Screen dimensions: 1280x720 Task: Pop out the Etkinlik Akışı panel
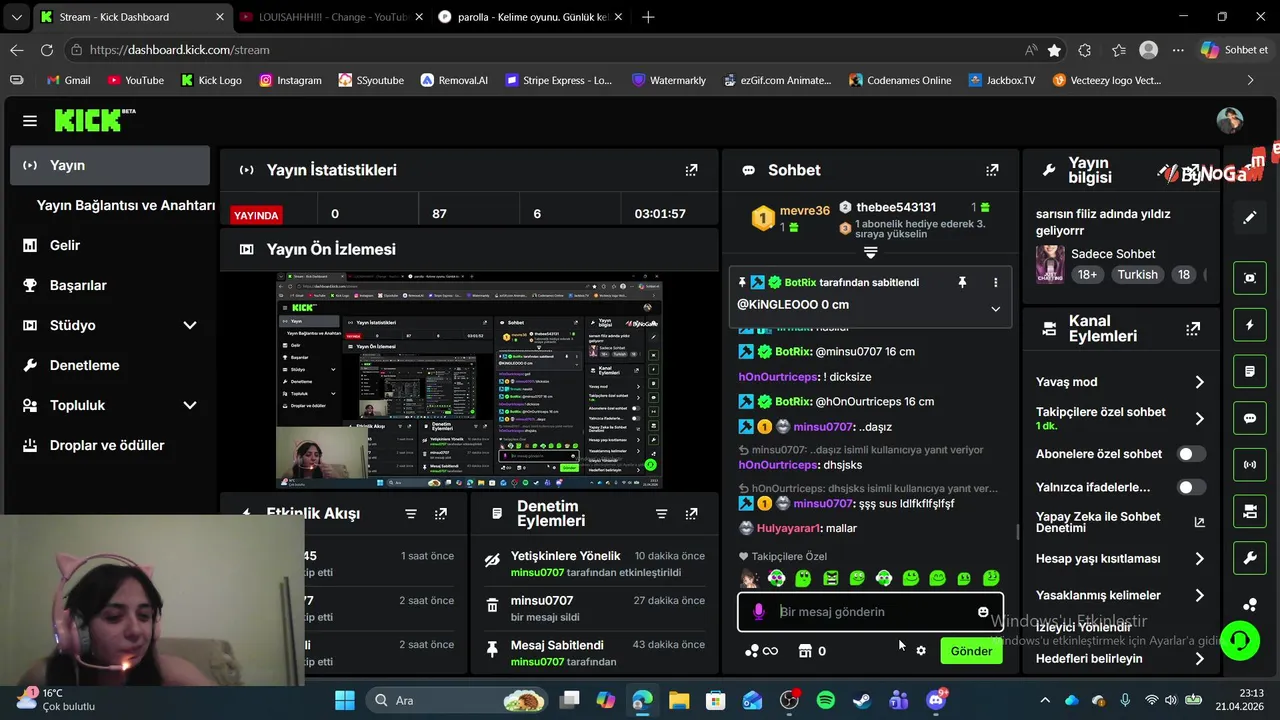click(x=441, y=514)
